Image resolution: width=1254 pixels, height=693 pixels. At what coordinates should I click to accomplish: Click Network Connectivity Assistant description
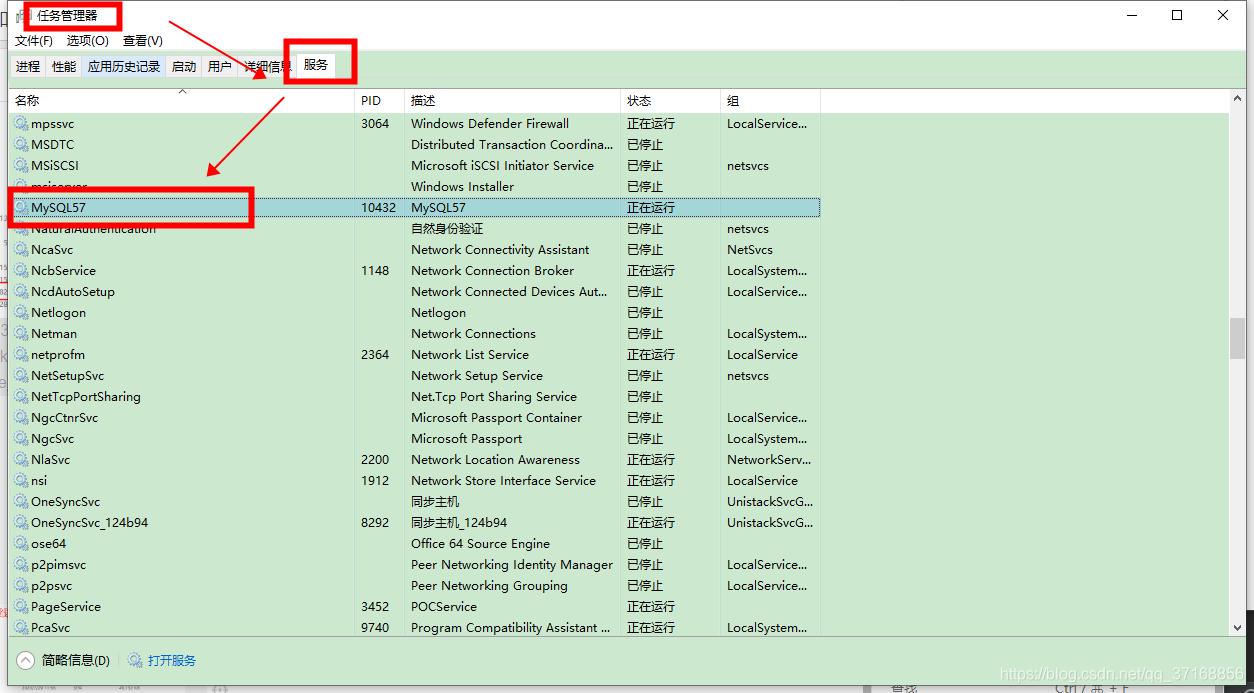coord(500,250)
